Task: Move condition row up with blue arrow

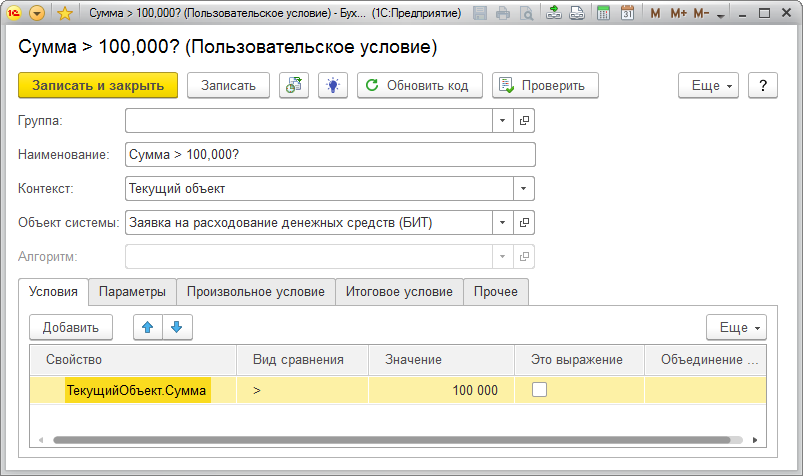Action: pyautogui.click(x=148, y=327)
